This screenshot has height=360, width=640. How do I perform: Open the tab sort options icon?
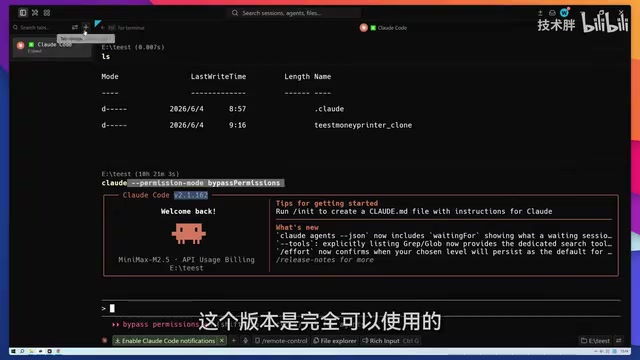pyautogui.click(x=75, y=27)
